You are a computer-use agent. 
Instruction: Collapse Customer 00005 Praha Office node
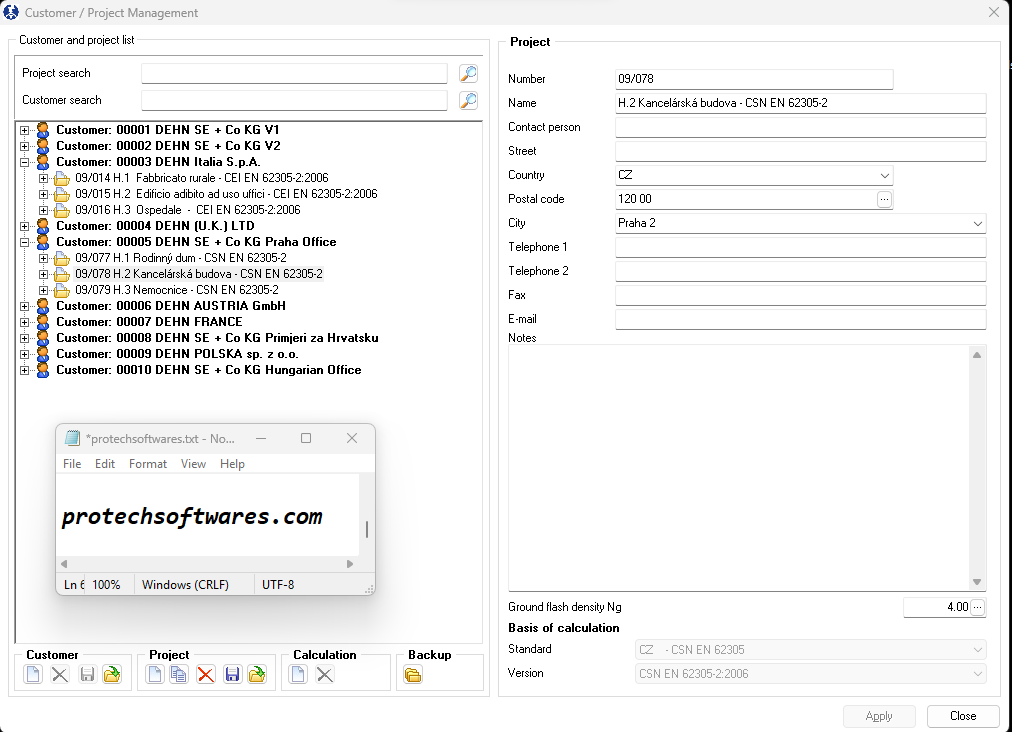pos(25,243)
